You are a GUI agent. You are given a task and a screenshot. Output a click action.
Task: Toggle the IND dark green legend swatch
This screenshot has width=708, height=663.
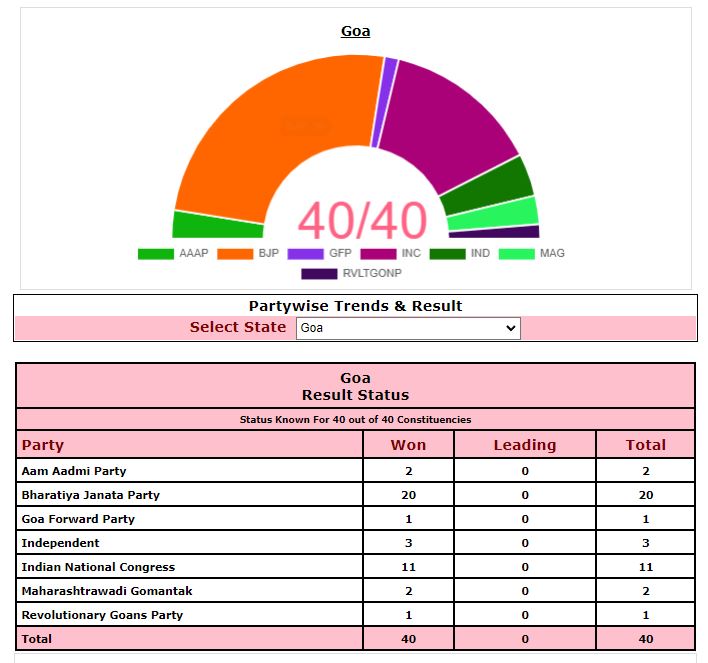447,254
